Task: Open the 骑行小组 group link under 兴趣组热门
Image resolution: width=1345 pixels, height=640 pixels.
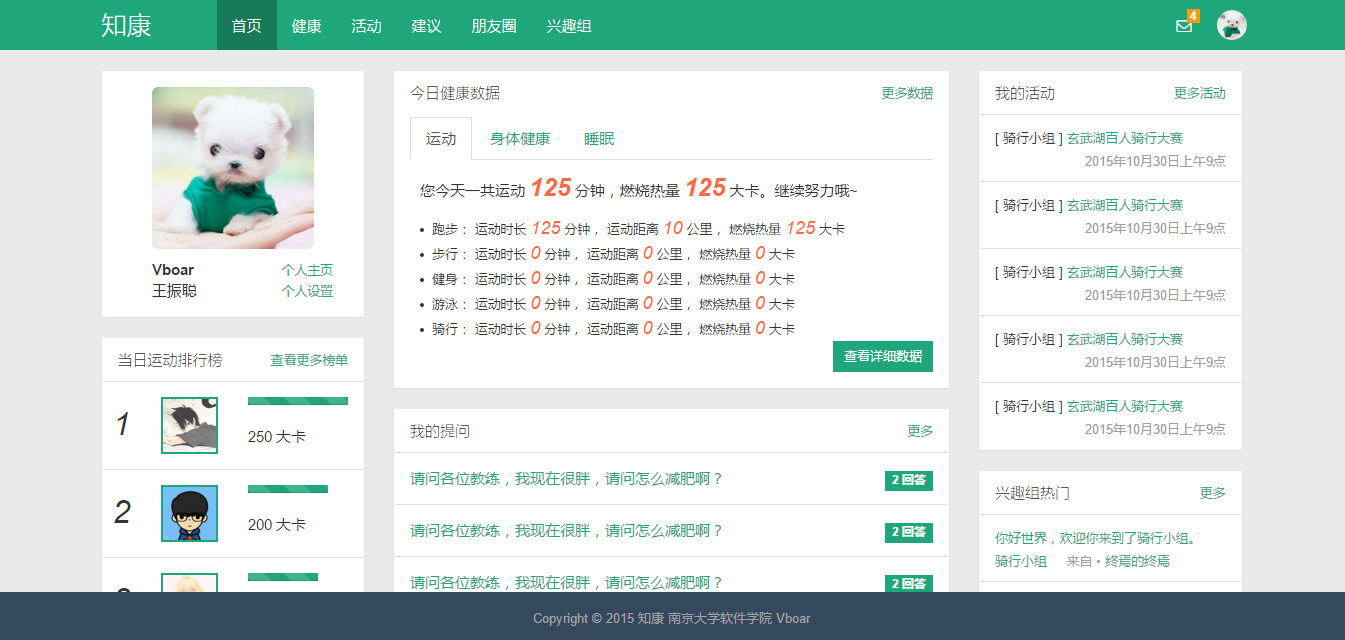Action: point(1021,561)
